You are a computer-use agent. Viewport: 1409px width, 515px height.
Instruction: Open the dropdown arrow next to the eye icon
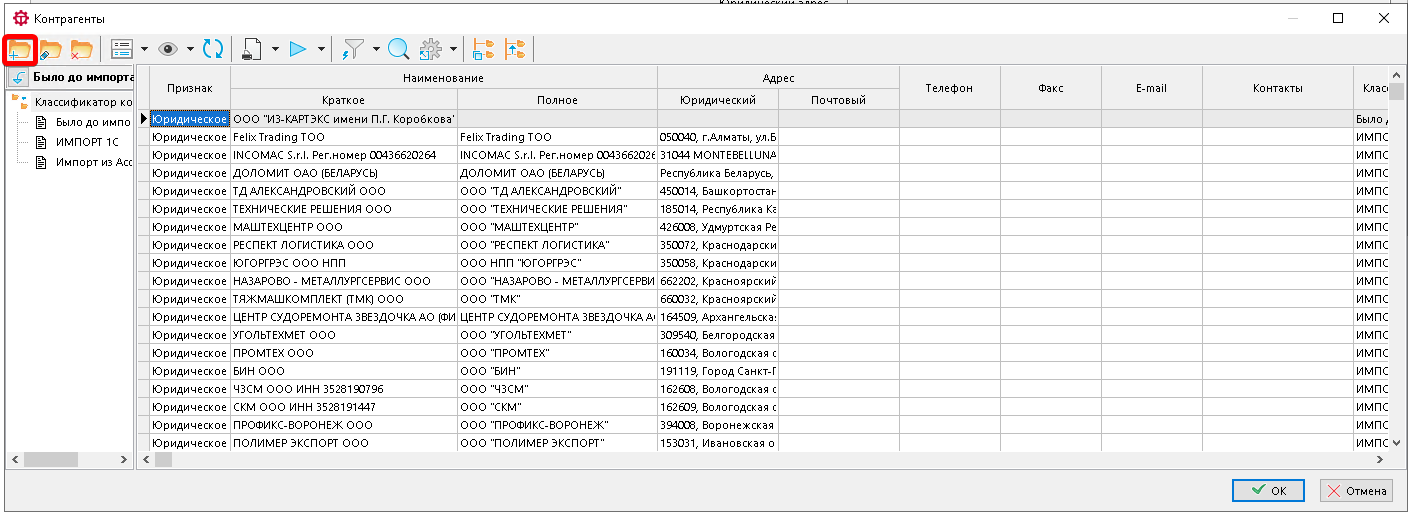click(x=190, y=49)
